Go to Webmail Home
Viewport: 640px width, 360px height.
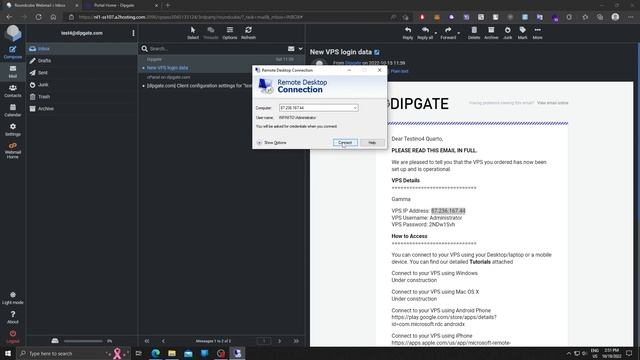13,151
